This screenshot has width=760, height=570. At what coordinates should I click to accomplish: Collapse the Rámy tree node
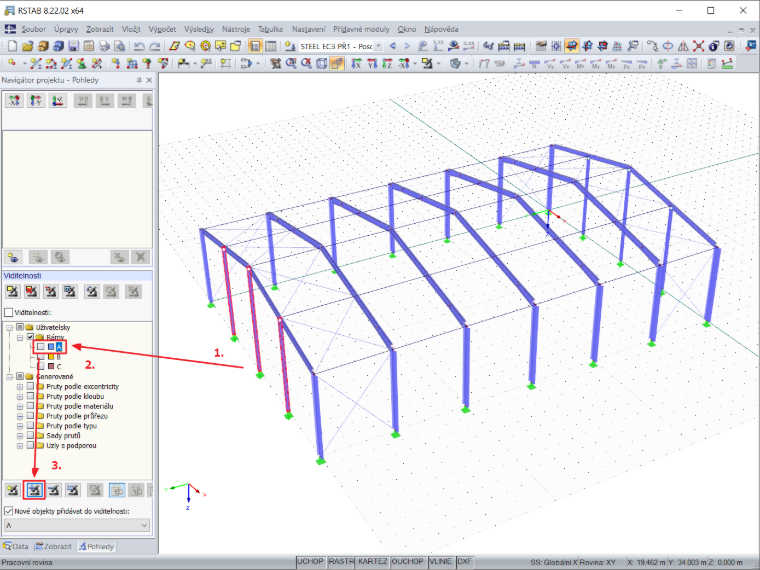[20, 337]
